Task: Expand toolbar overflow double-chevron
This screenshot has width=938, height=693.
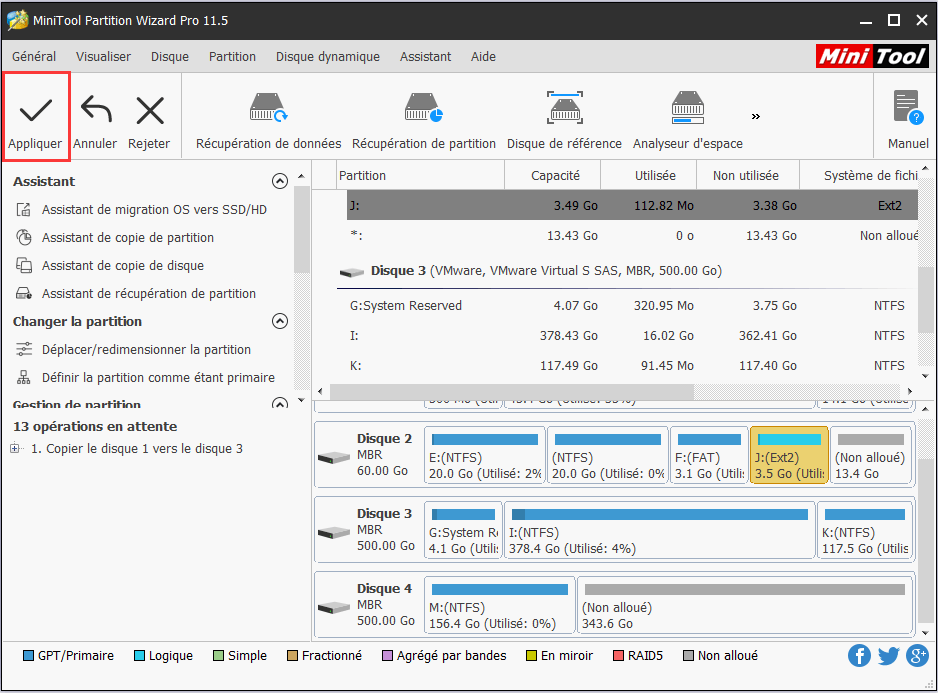Action: pyautogui.click(x=756, y=116)
